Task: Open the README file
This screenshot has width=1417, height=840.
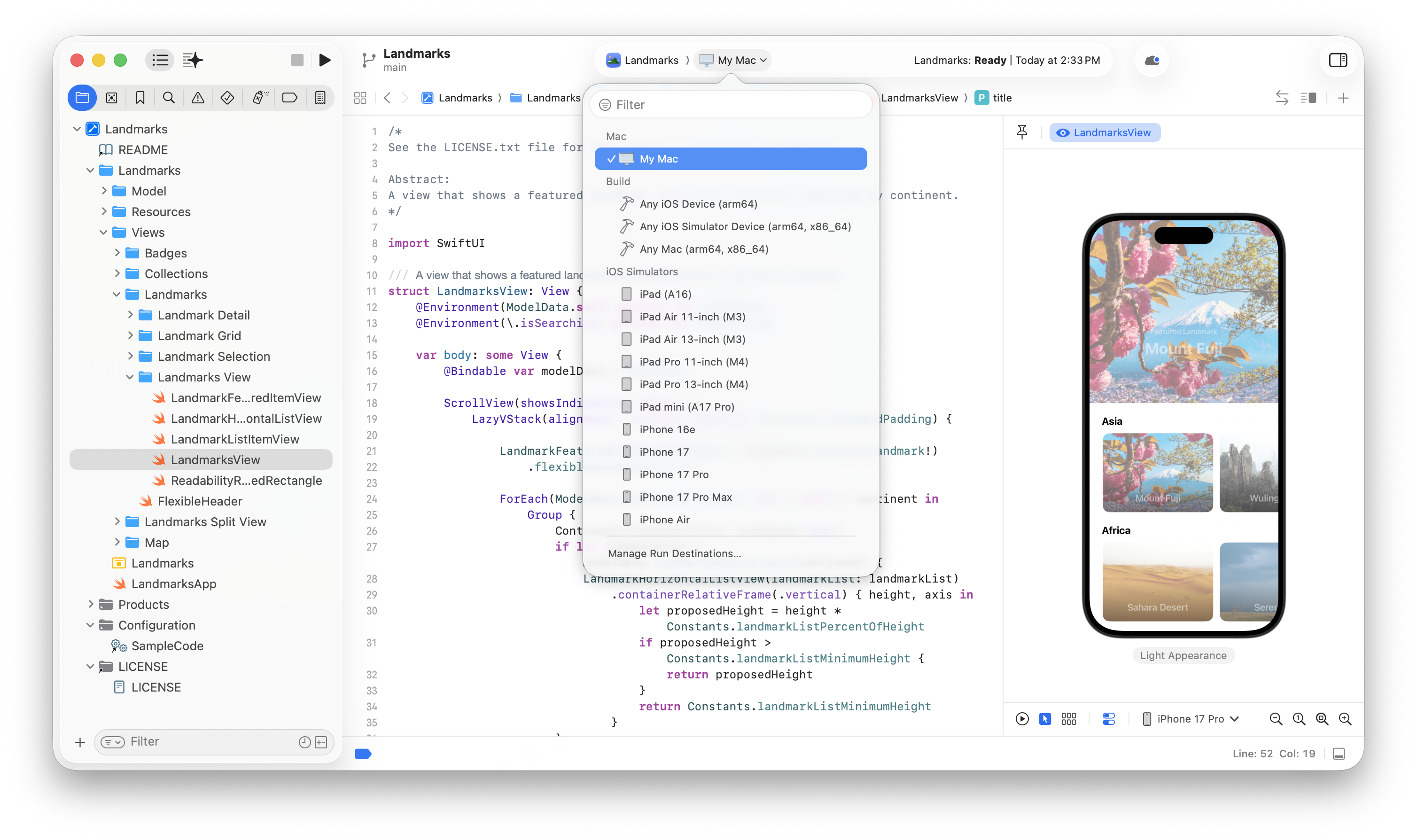Action: [x=143, y=149]
